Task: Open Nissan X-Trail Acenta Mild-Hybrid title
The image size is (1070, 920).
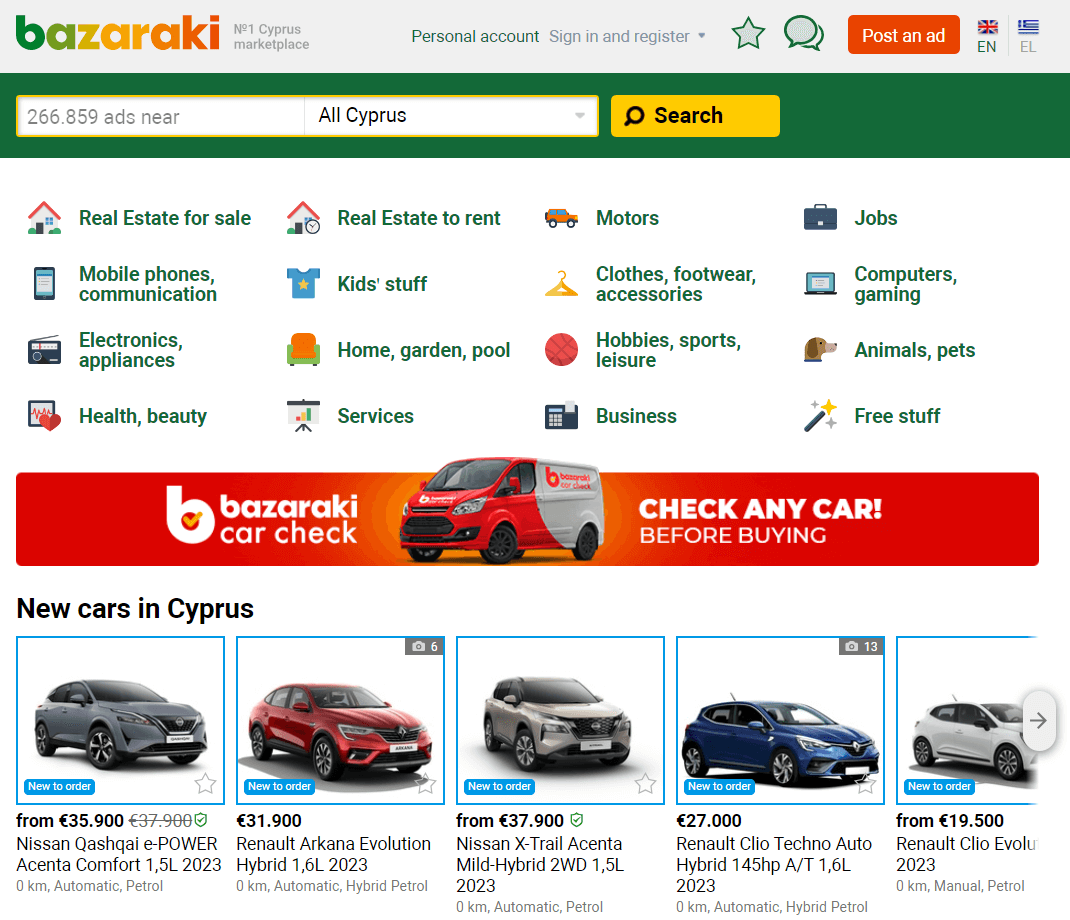Action: point(540,865)
